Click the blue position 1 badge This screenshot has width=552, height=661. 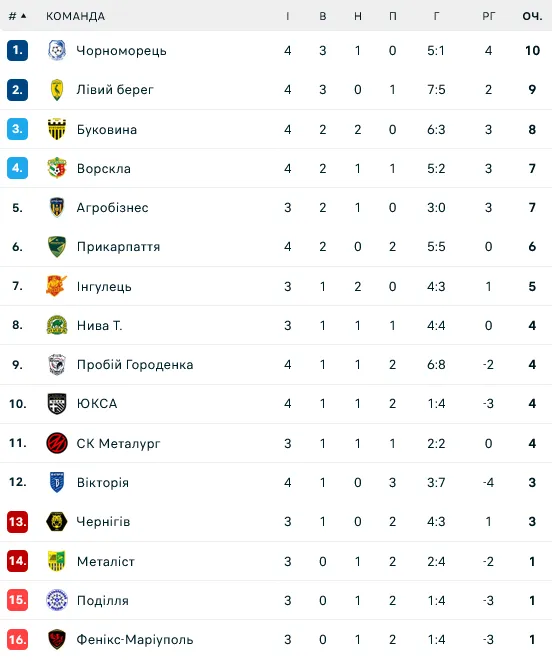coord(17,51)
